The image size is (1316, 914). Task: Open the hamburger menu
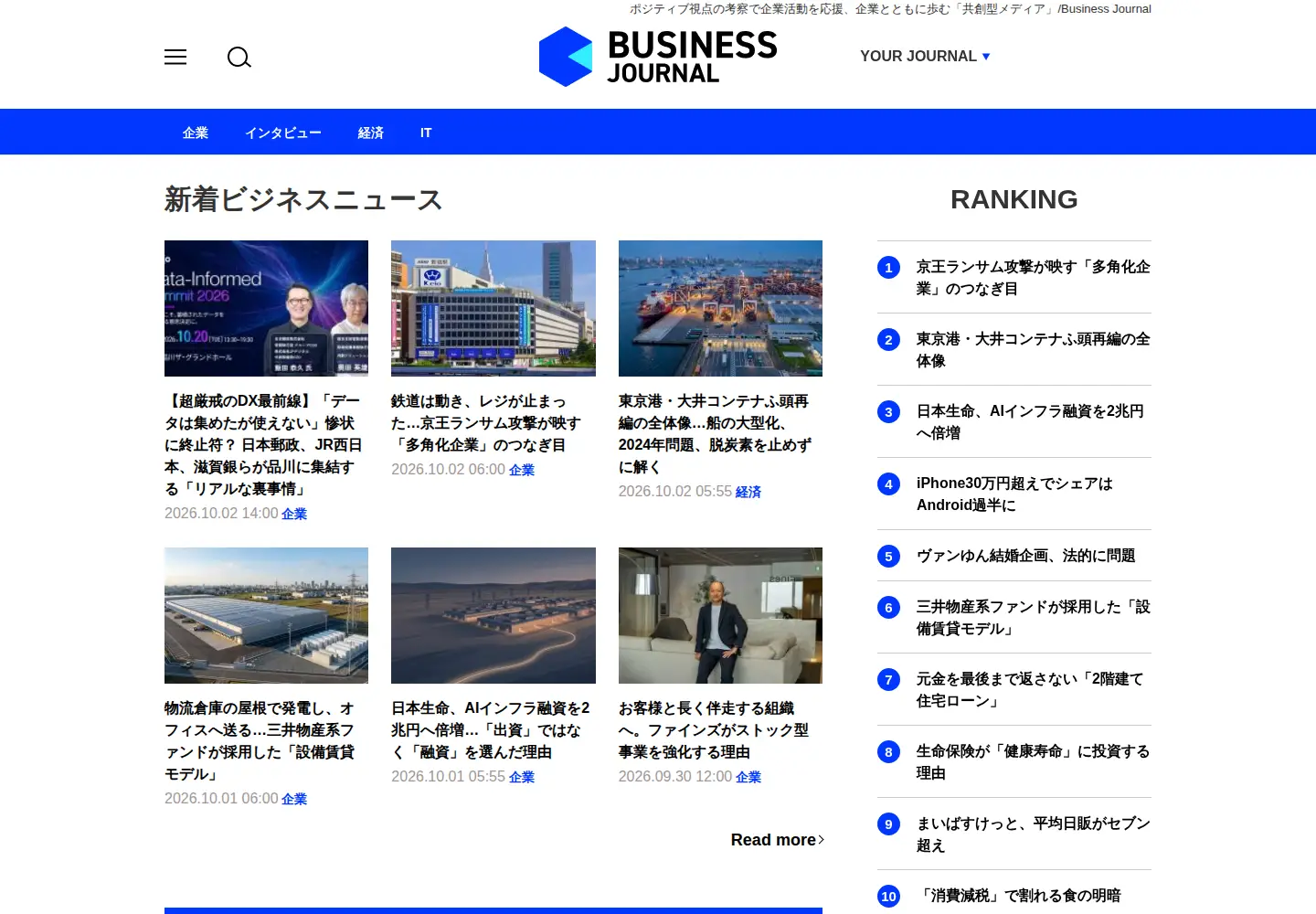pyautogui.click(x=175, y=57)
